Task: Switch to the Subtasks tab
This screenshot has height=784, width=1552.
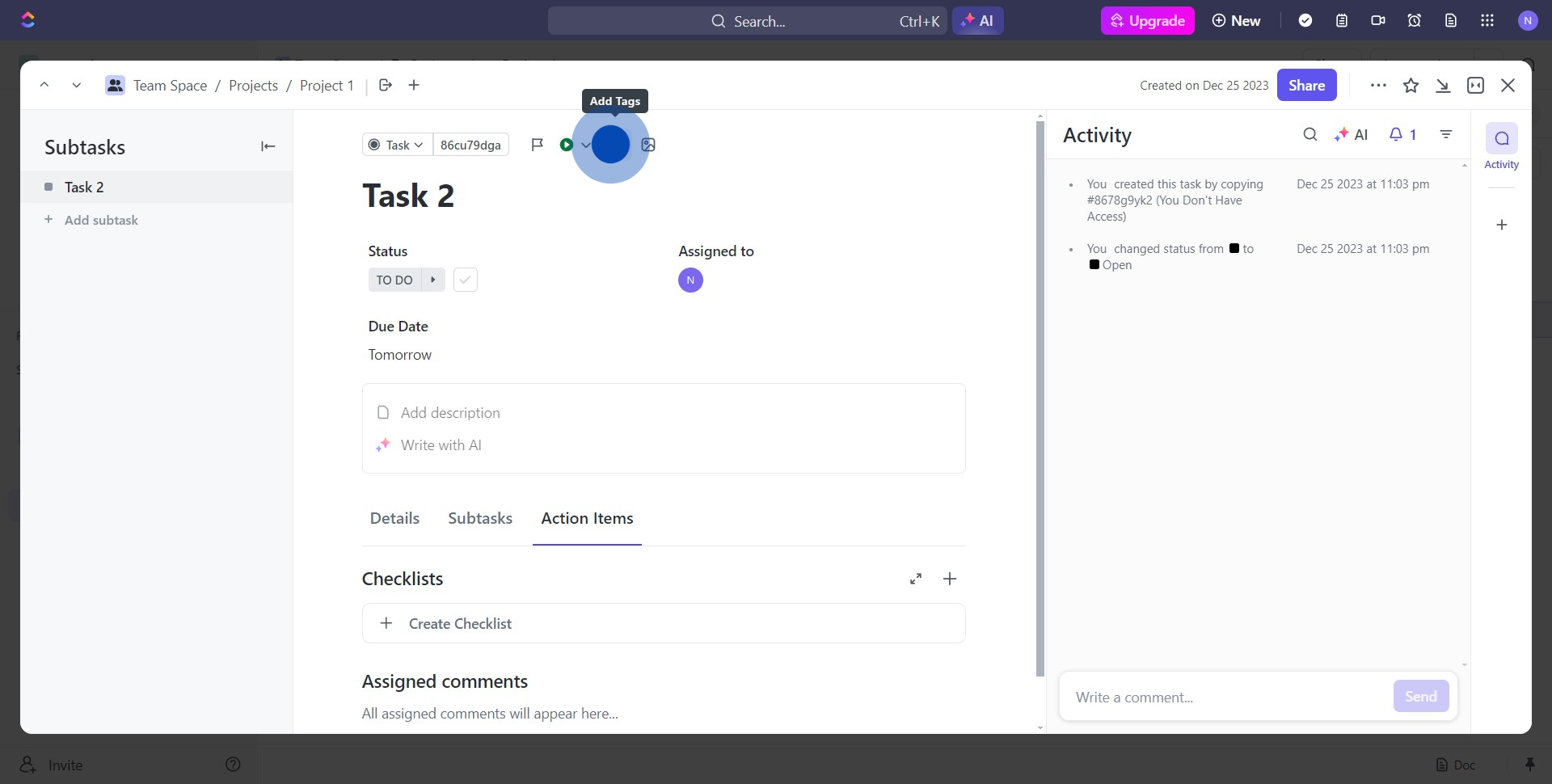Action: coord(480,518)
